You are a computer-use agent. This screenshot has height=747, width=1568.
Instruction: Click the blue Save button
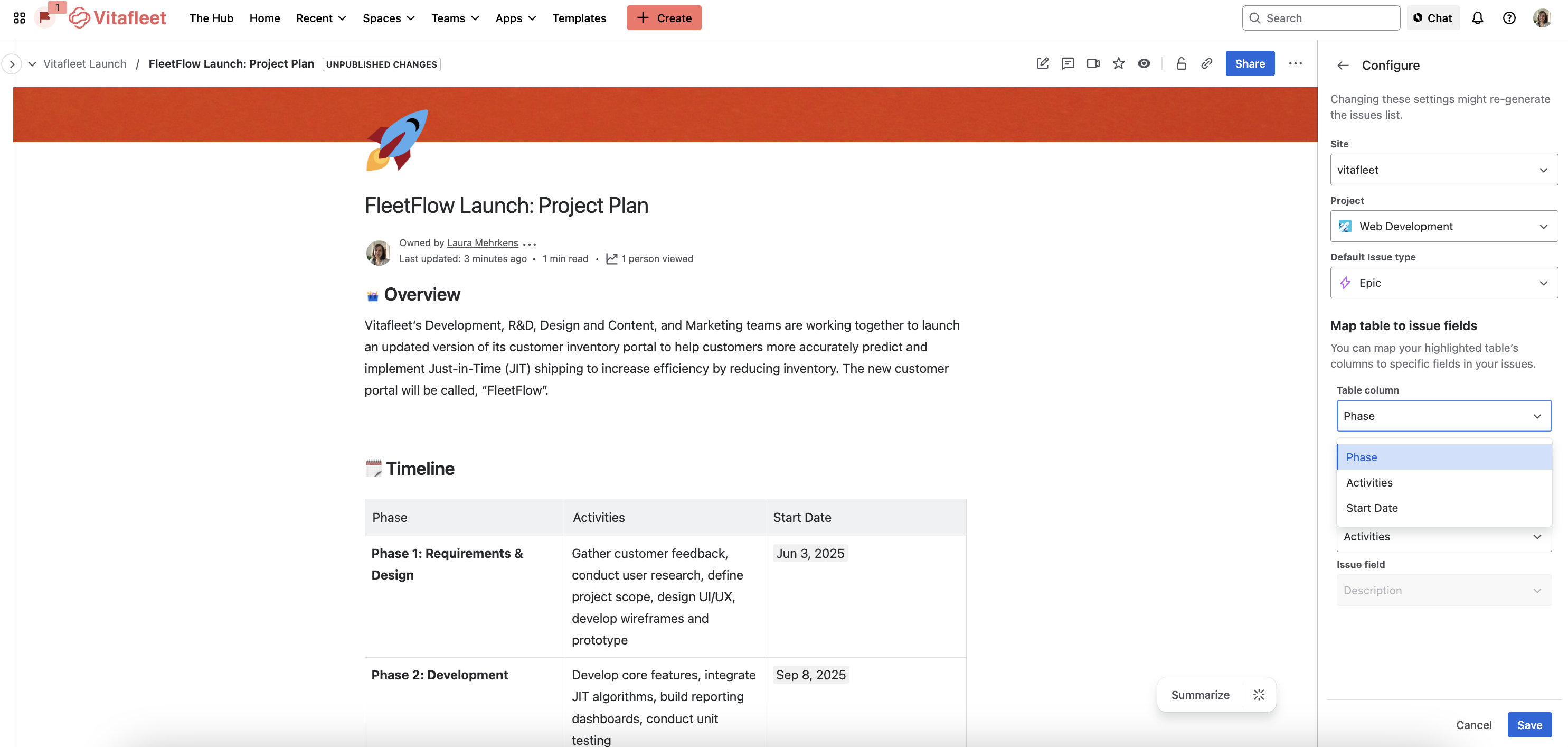tap(1529, 724)
